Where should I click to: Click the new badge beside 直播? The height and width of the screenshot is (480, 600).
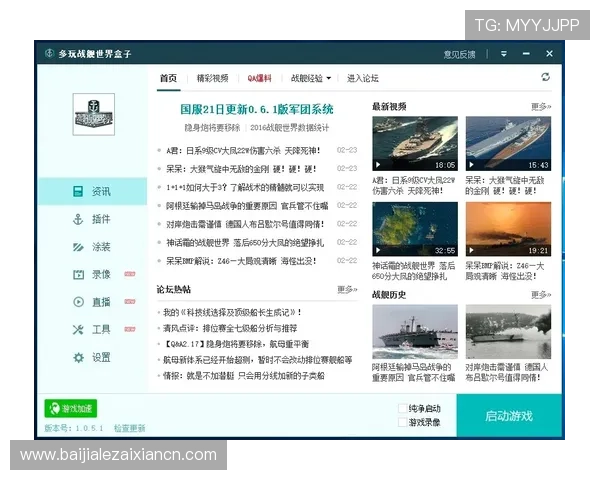click(x=130, y=302)
